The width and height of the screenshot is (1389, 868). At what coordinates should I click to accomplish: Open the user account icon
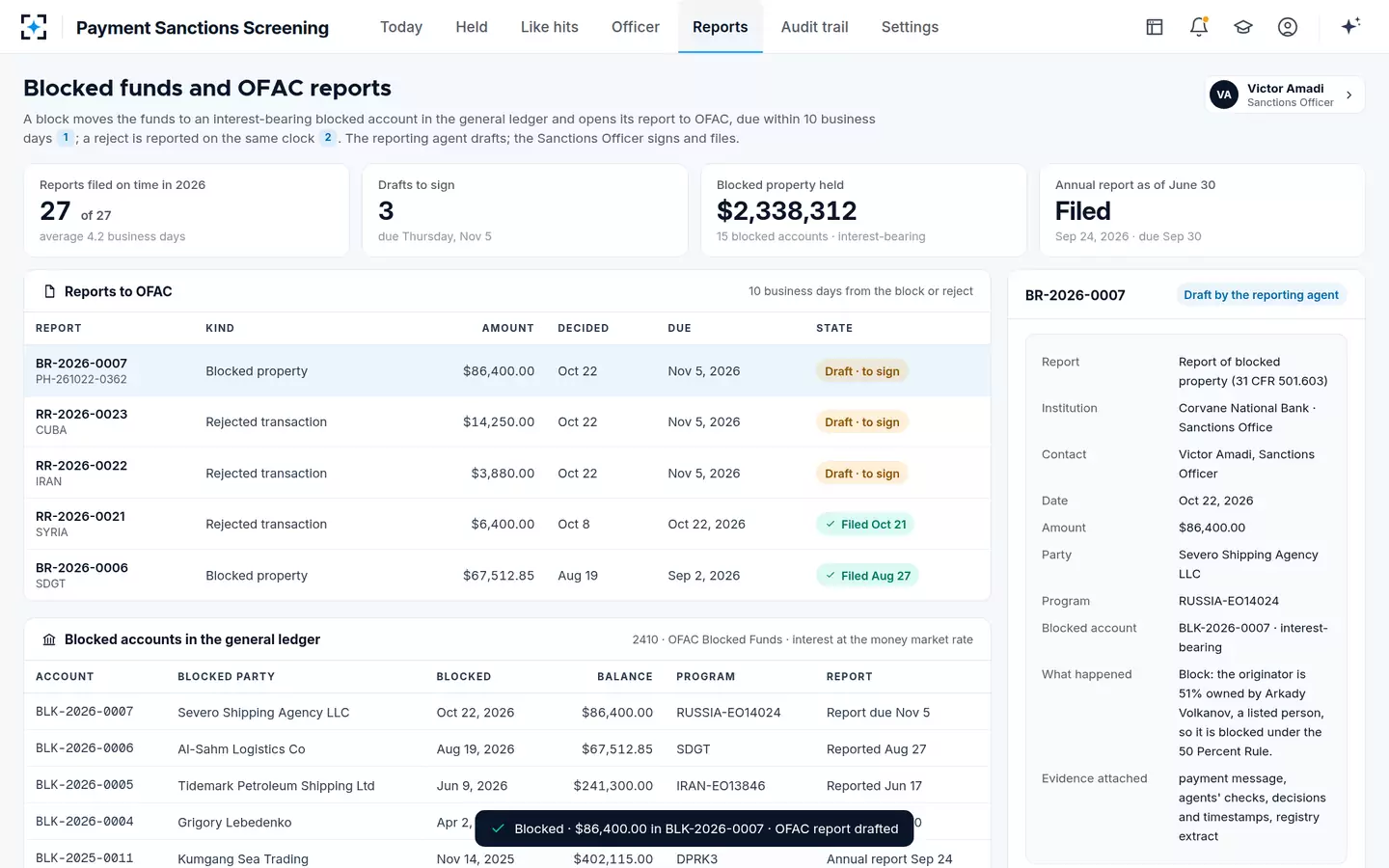pos(1288,27)
